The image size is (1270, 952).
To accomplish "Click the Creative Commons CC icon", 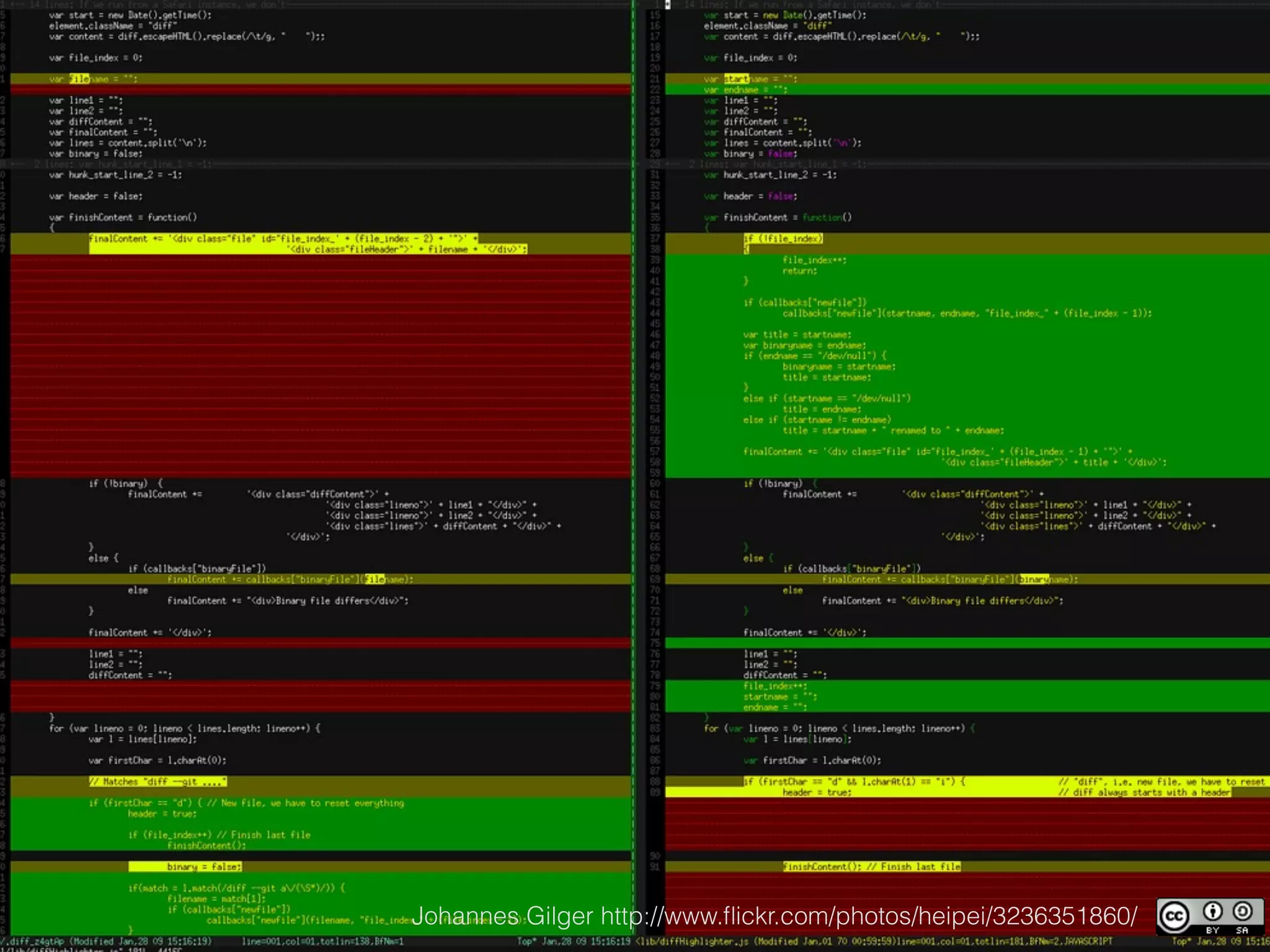I will (1174, 916).
